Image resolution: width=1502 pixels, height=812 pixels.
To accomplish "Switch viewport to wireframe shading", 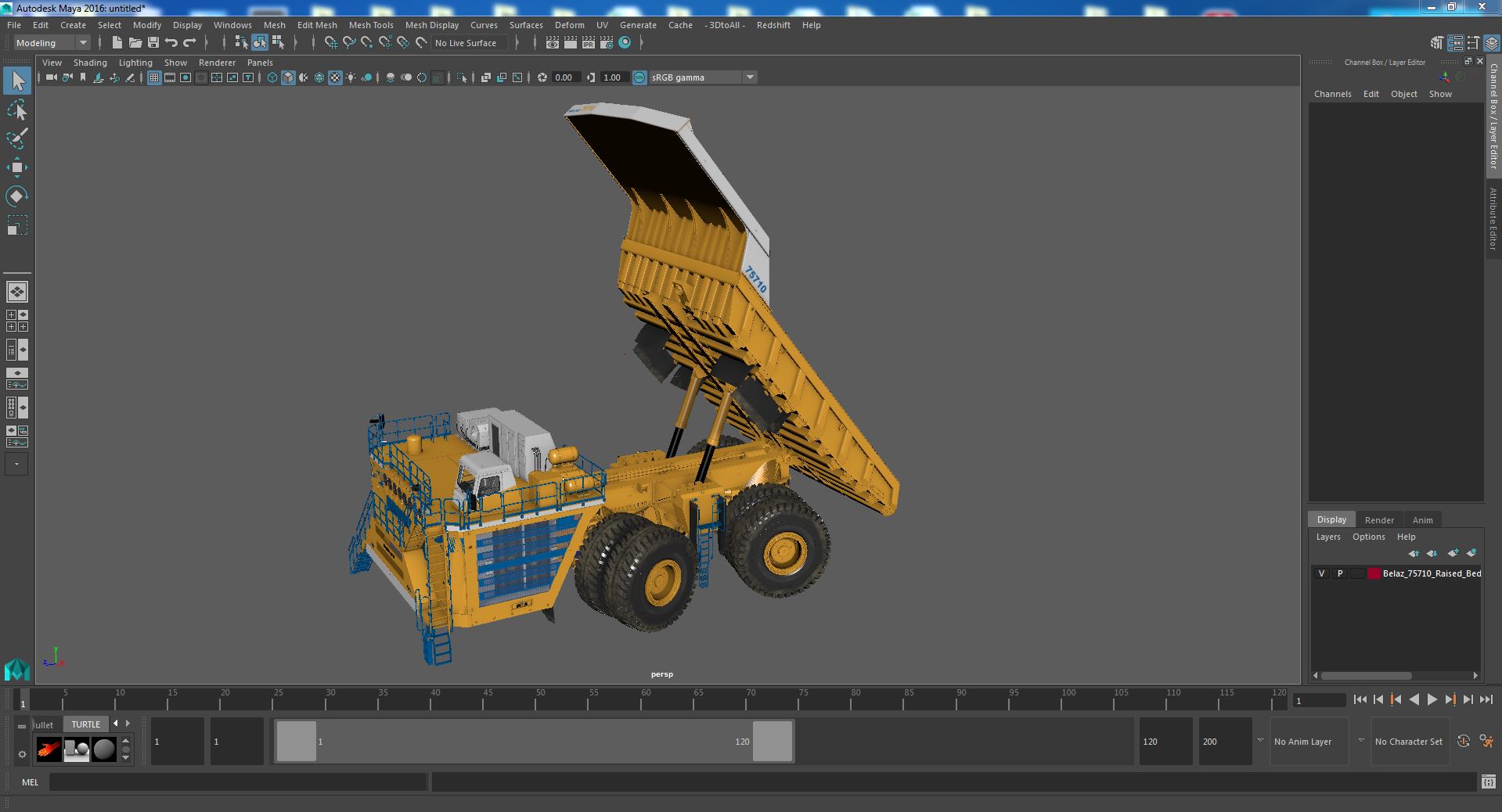I will pyautogui.click(x=272, y=77).
